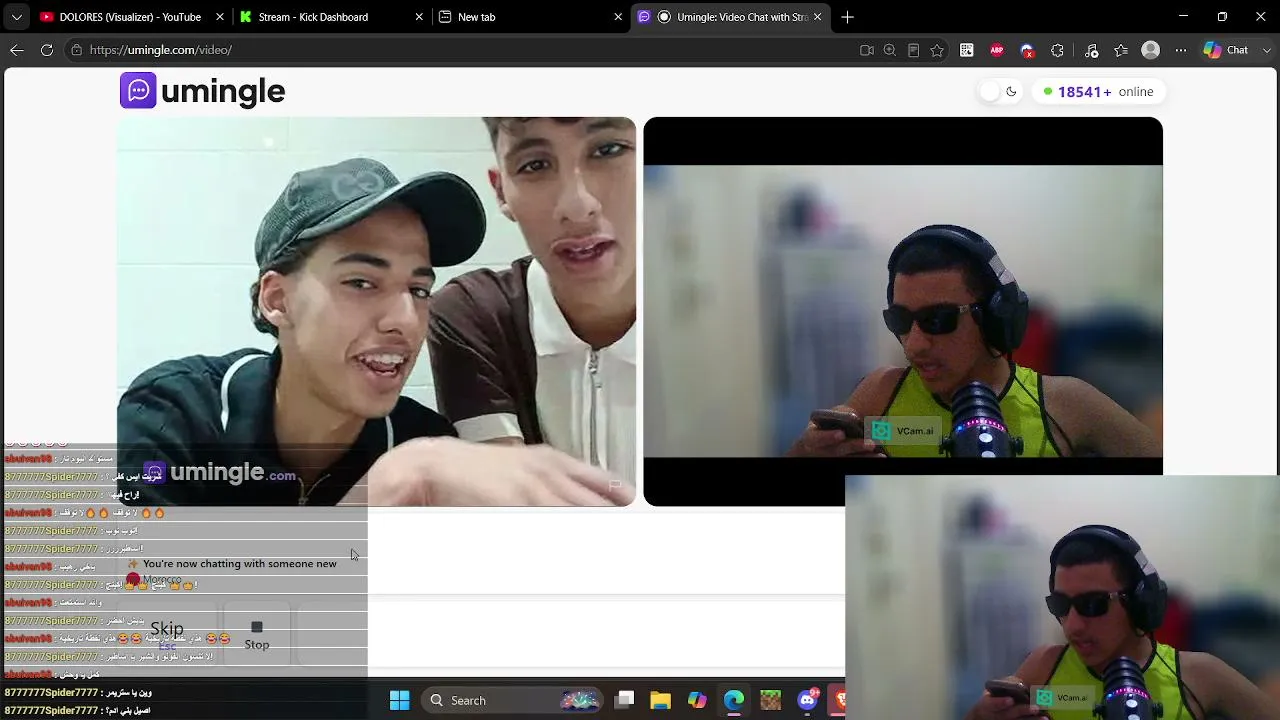Open the Adblock Plus extension
Image resolution: width=1280 pixels, height=720 pixels.
(x=997, y=50)
